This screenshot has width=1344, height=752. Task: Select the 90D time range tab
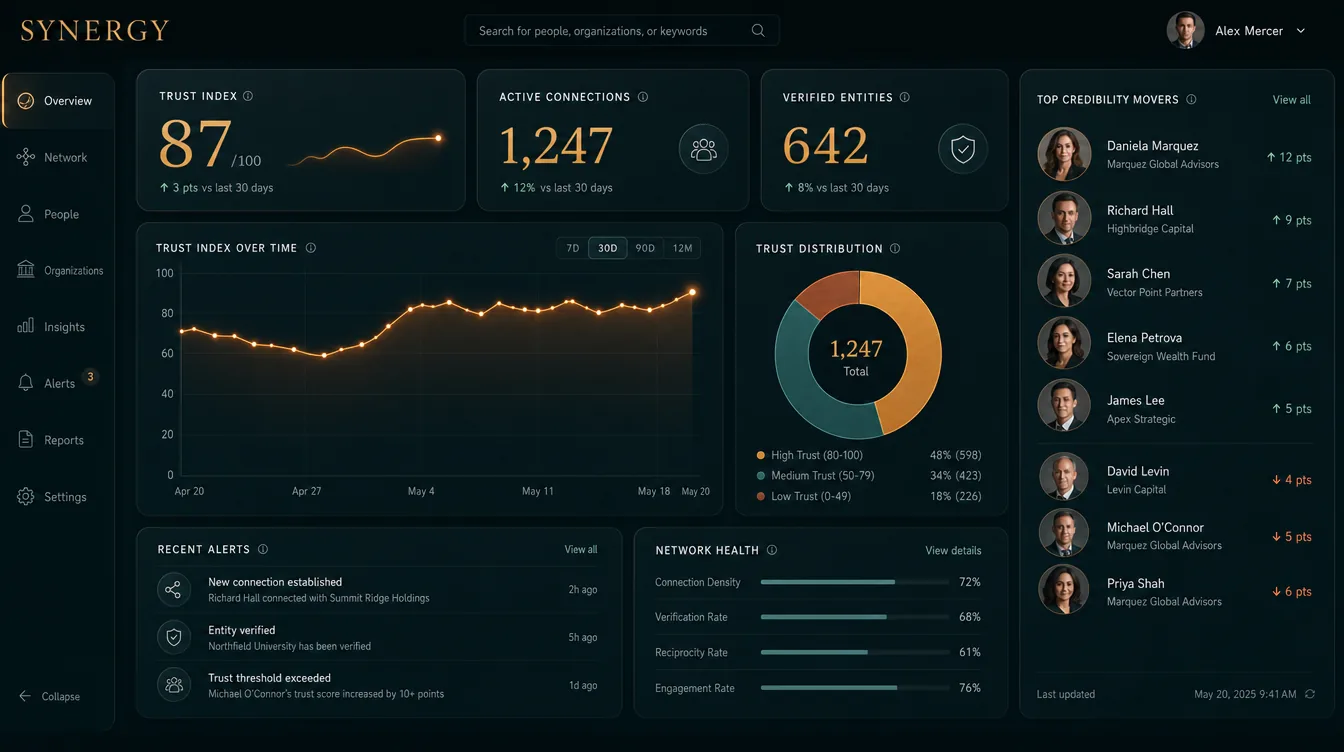(645, 248)
